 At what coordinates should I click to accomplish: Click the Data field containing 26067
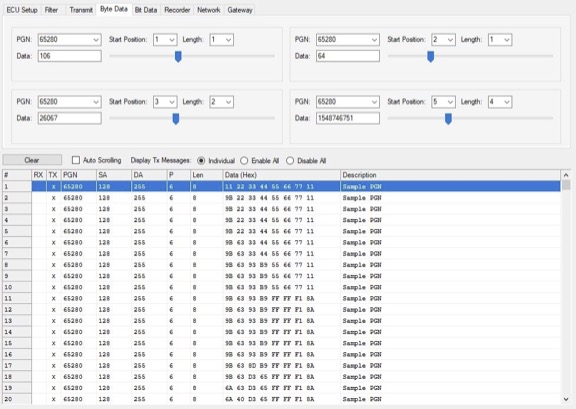click(x=69, y=118)
